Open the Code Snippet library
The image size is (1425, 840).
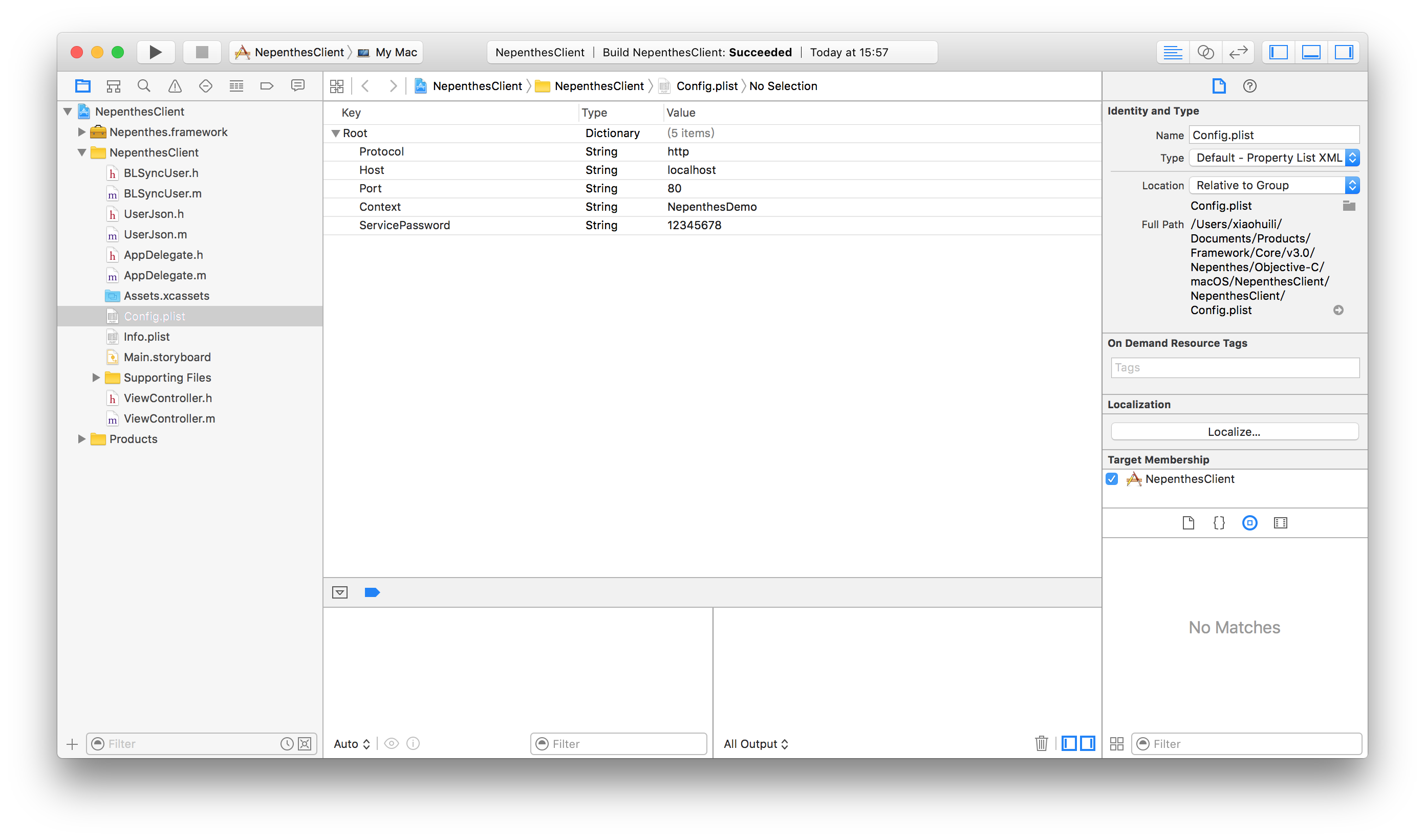pyautogui.click(x=1219, y=523)
